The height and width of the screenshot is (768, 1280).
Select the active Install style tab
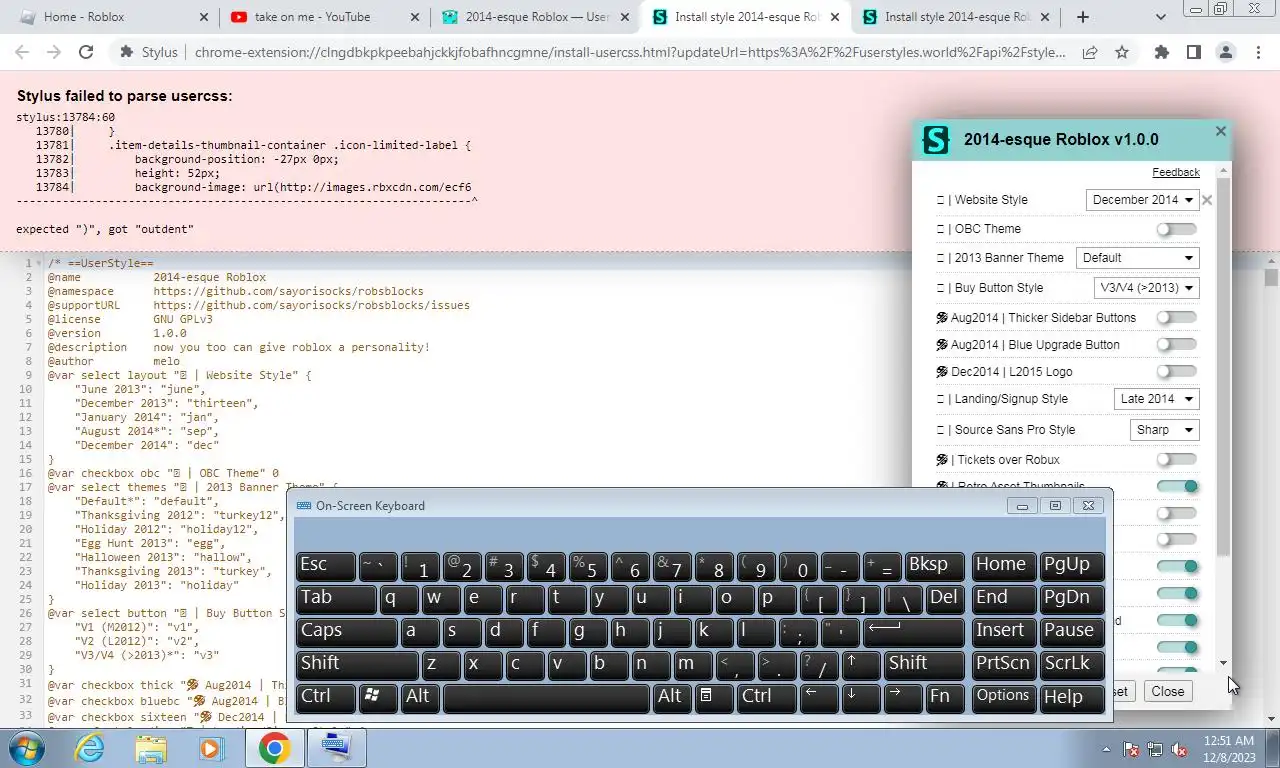[x=745, y=17]
